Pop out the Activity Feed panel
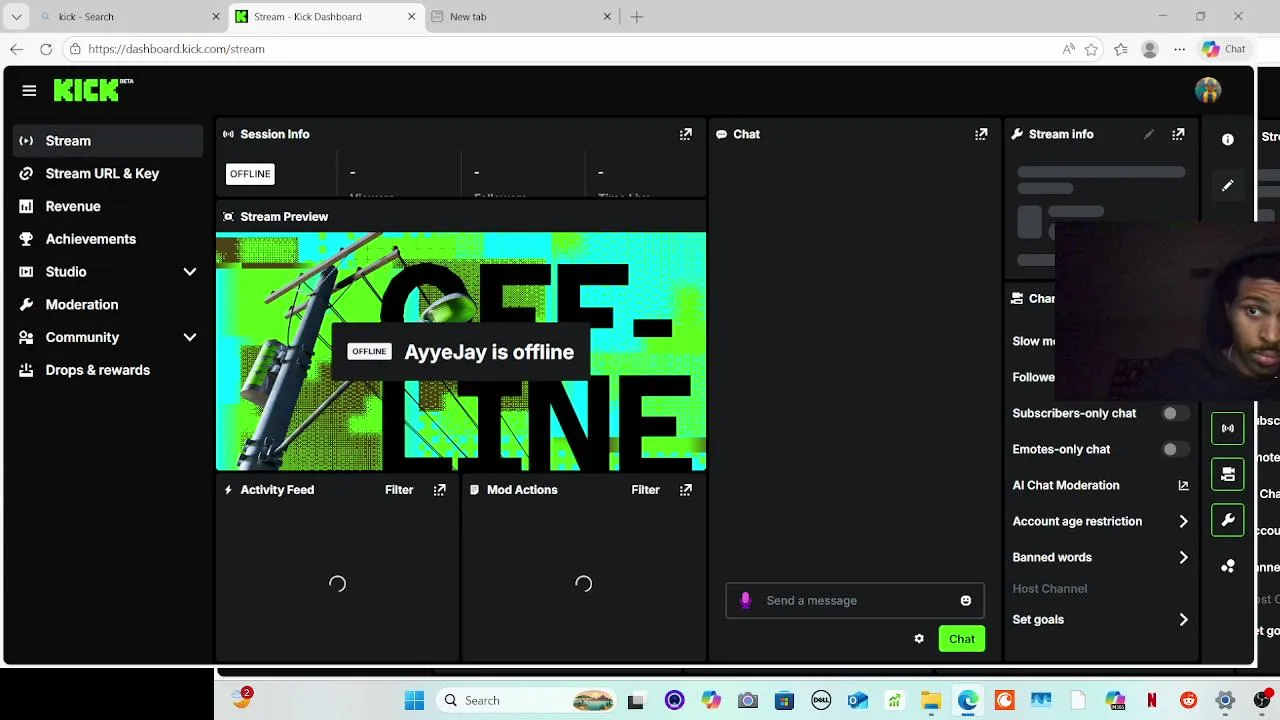The image size is (1280, 720). (x=439, y=490)
